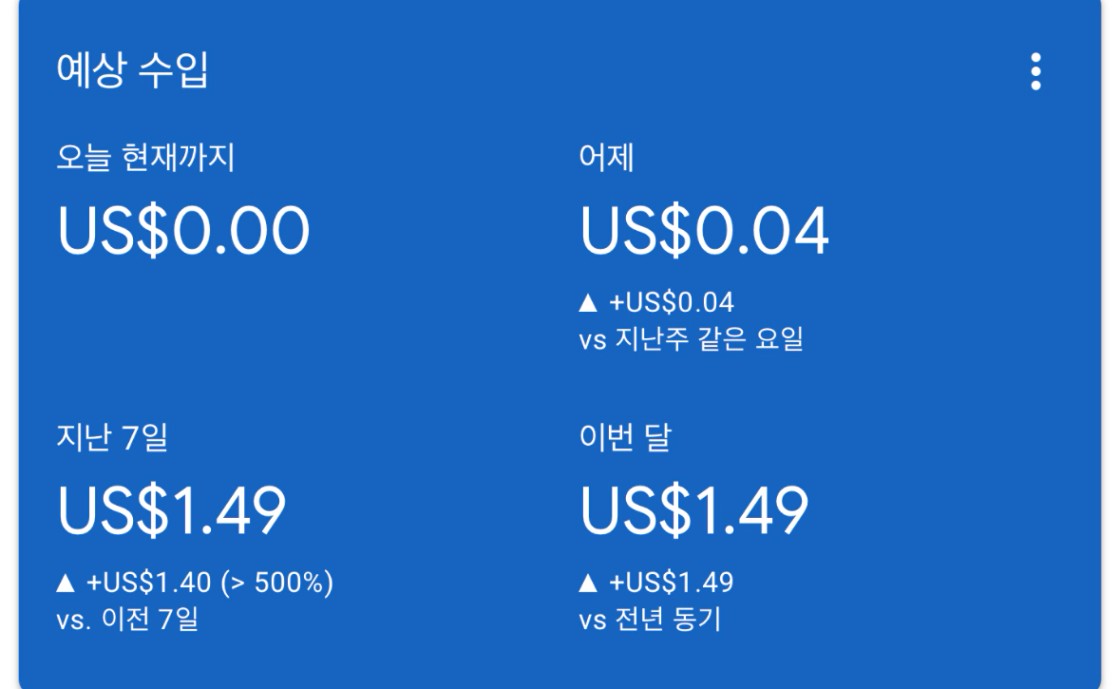Select the 지난 7일 label
Screen dimensions: 1120x689
pyautogui.click(x=112, y=440)
